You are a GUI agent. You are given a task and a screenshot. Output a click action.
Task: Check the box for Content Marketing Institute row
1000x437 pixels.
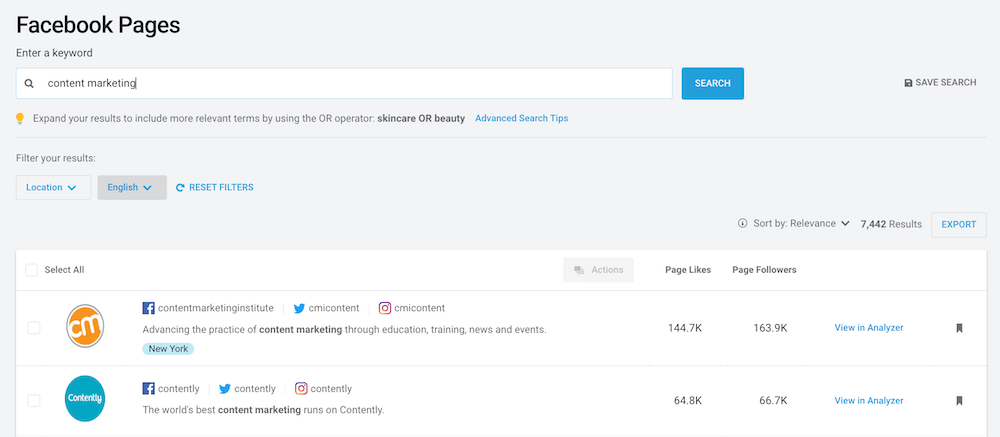coord(34,328)
